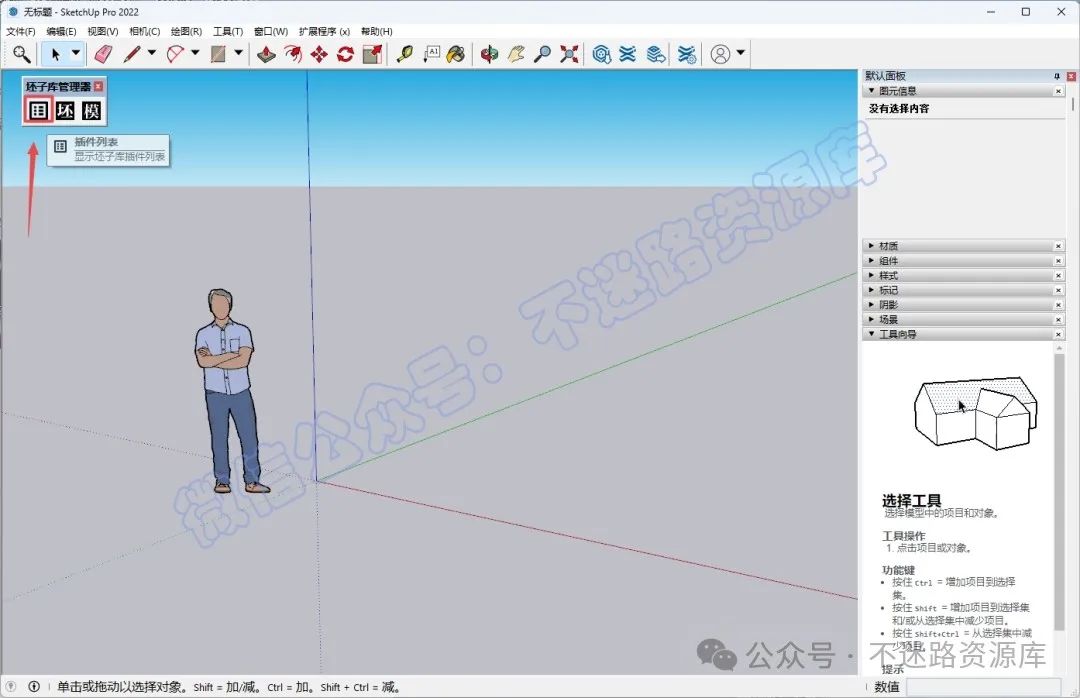Click the Search magnifier icon in toolbar

[21, 54]
